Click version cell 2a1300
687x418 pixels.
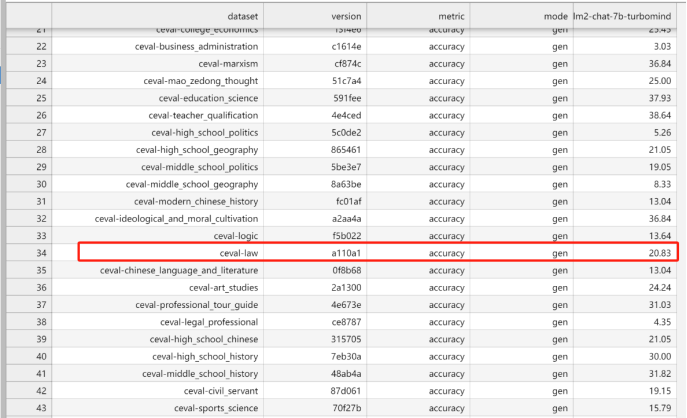click(315, 287)
